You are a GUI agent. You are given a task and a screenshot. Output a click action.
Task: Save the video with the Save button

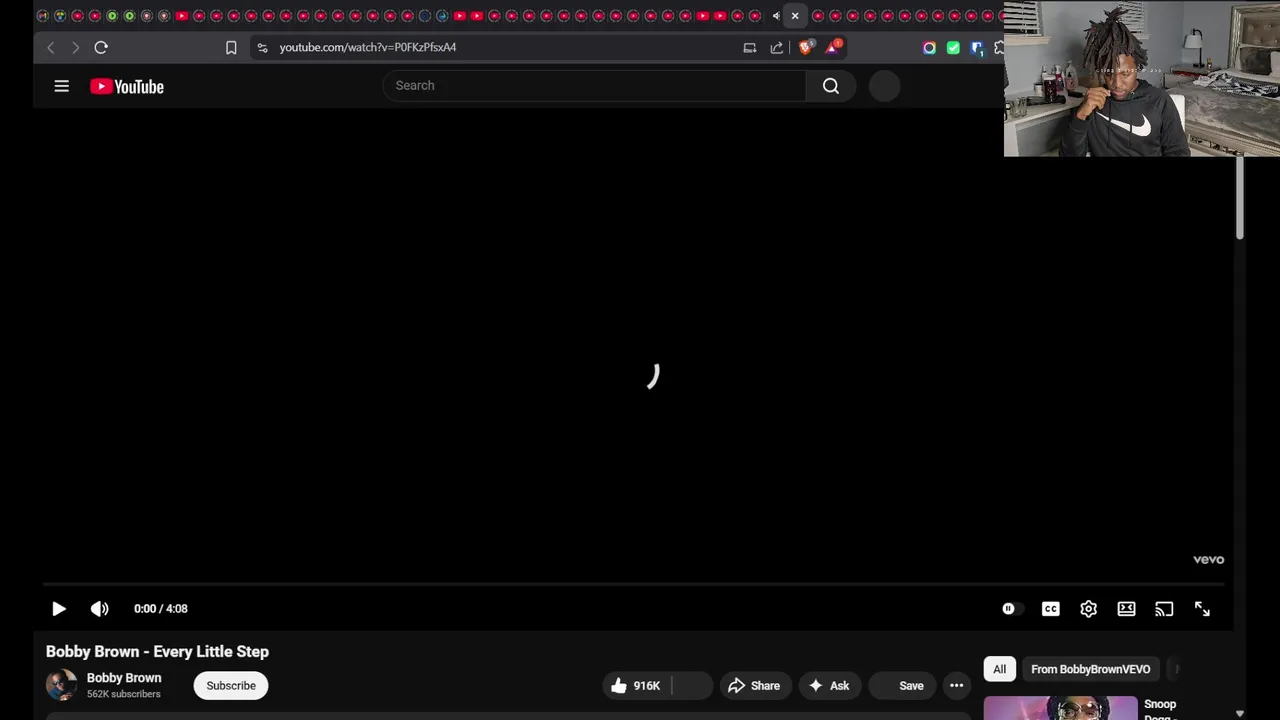click(902, 686)
